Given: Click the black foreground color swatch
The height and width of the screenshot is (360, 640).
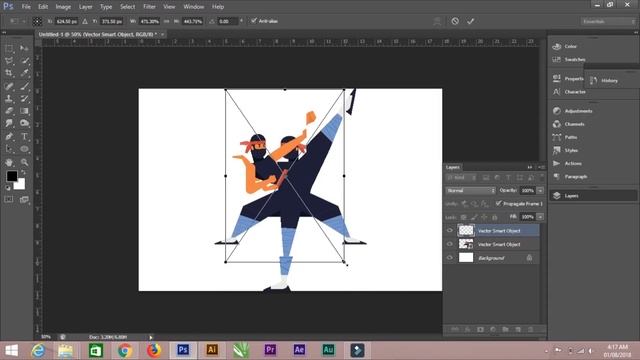Looking at the screenshot, I should (x=11, y=176).
